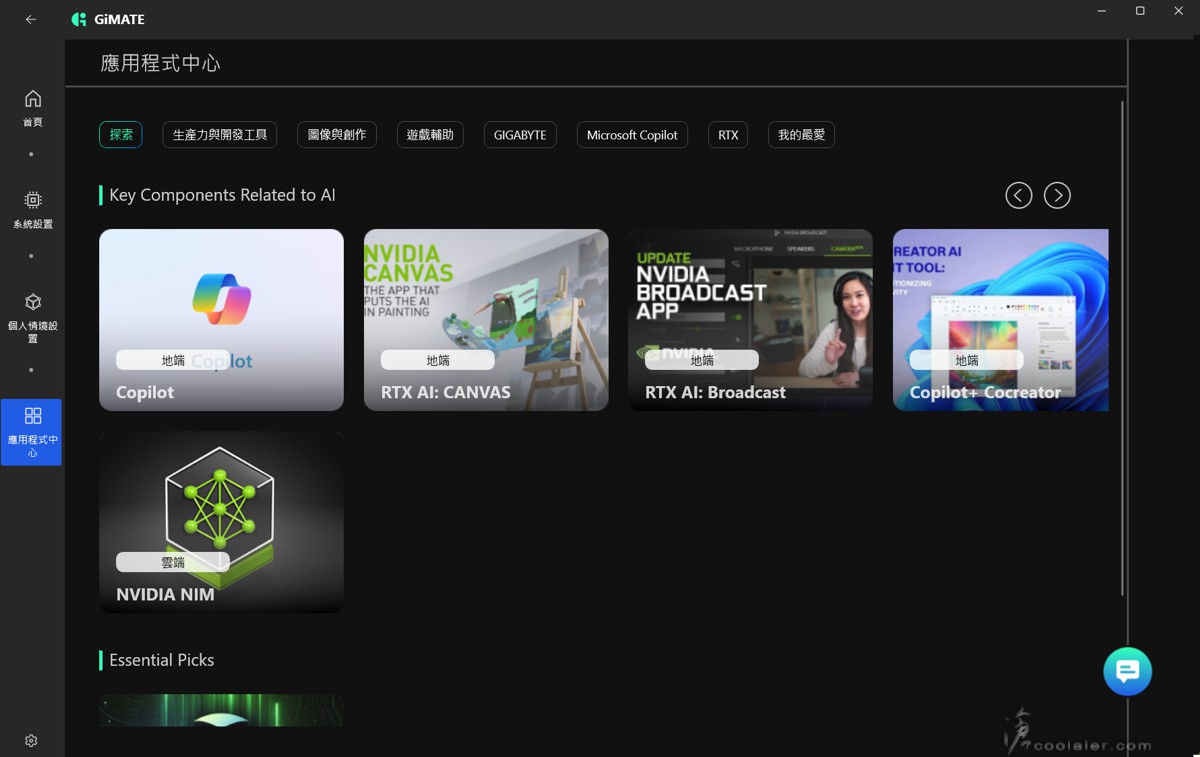The image size is (1200, 757).
Task: Open the Home page from the sidebar
Action: (x=33, y=108)
